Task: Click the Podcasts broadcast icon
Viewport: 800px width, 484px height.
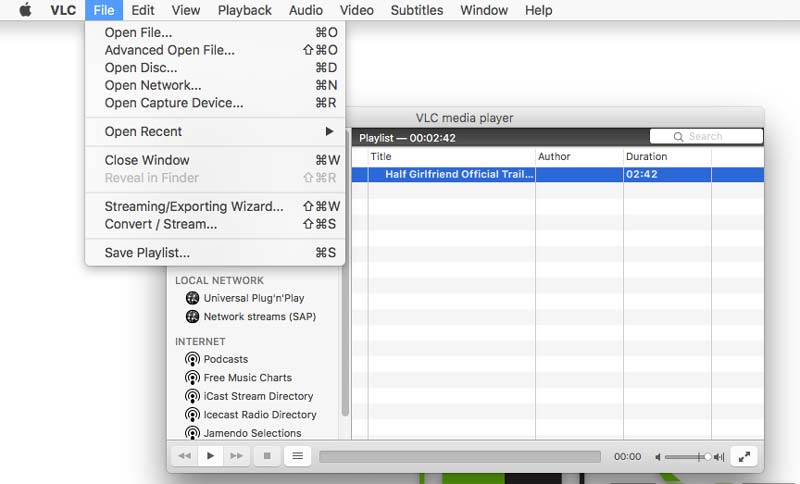Action: pos(192,360)
